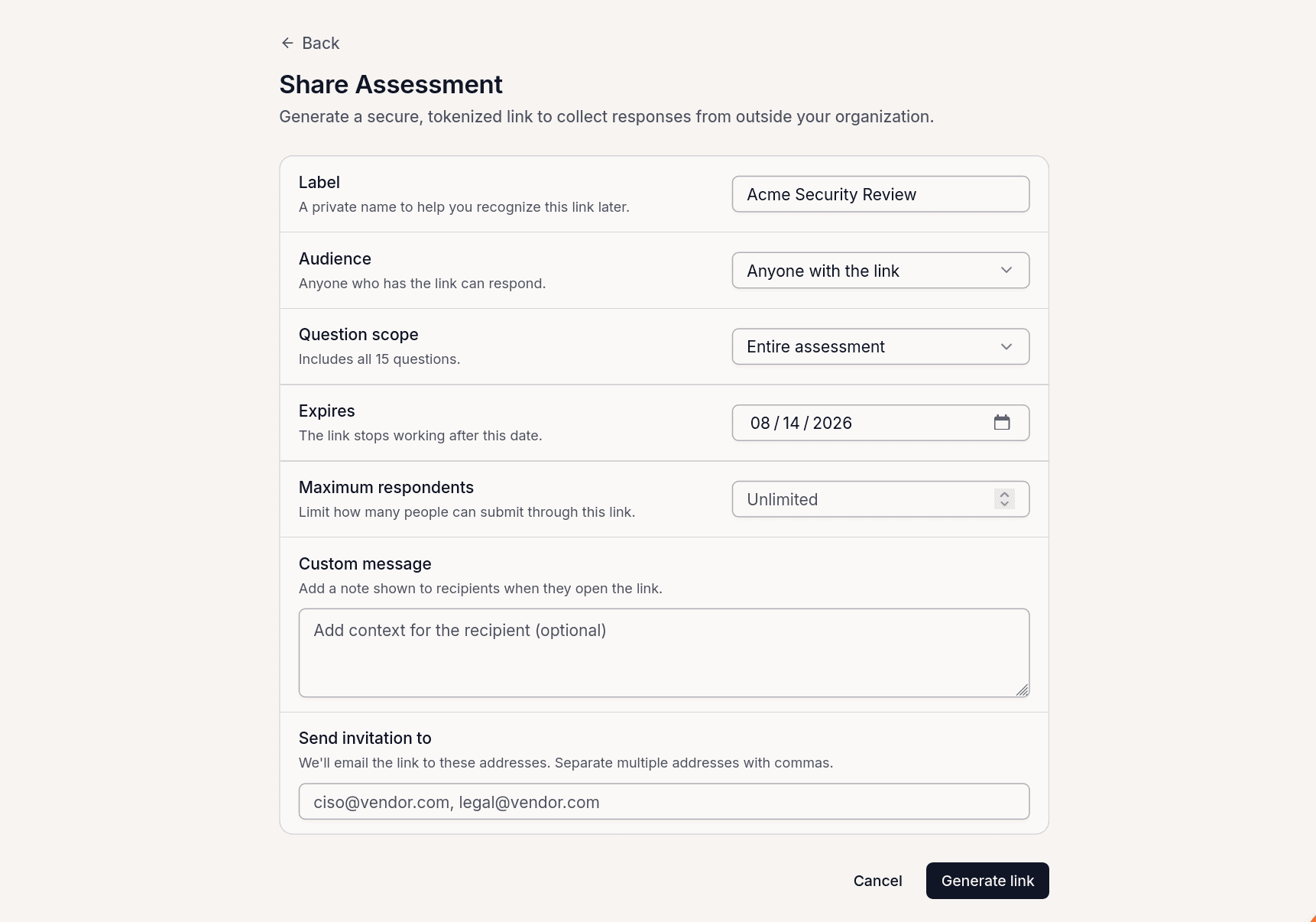Click the Send invitation to email field

(664, 801)
